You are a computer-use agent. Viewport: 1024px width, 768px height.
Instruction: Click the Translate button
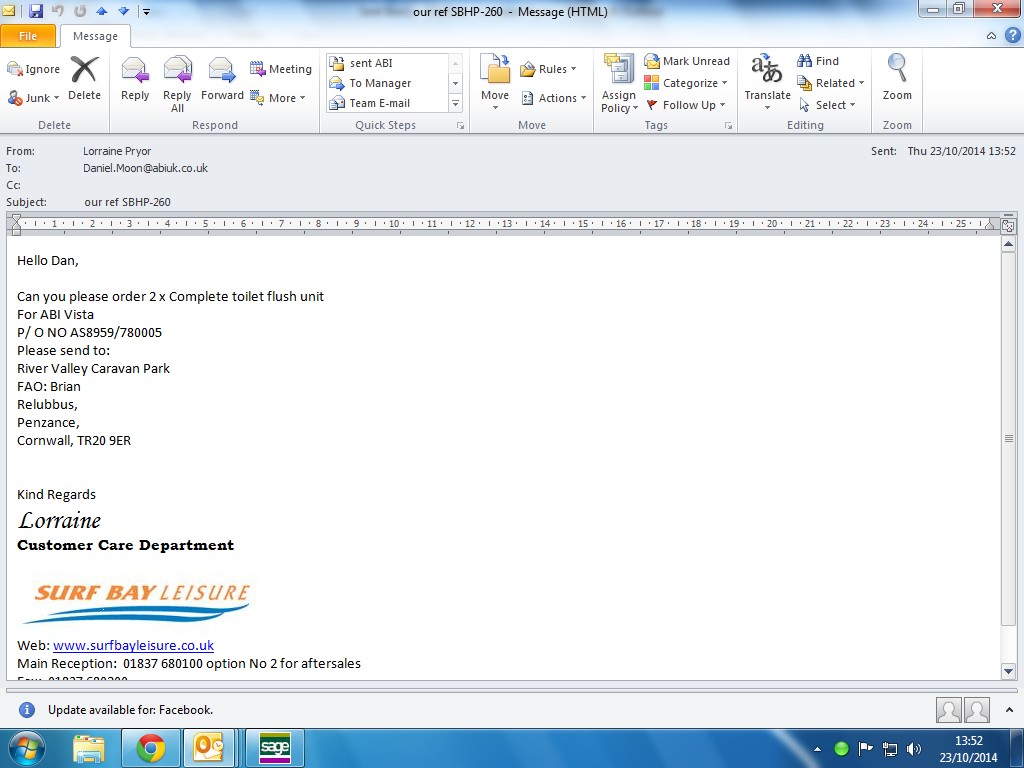click(x=767, y=82)
